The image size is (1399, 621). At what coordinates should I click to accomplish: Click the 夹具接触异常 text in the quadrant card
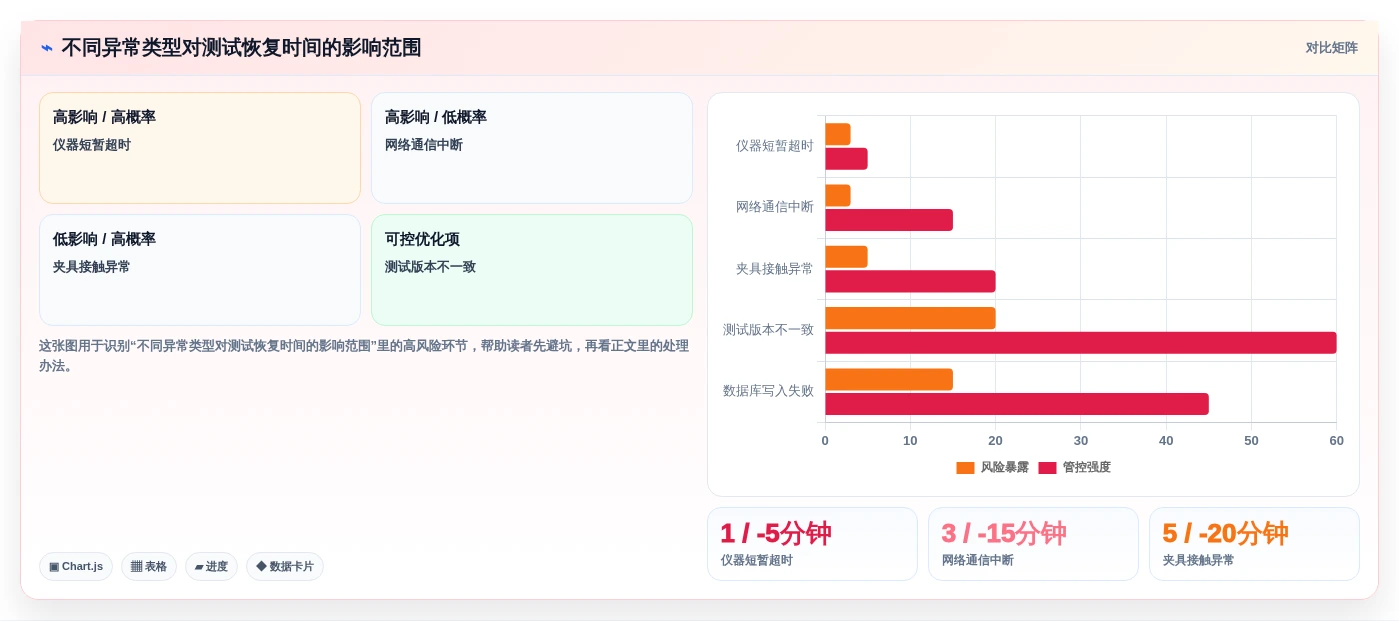click(92, 267)
